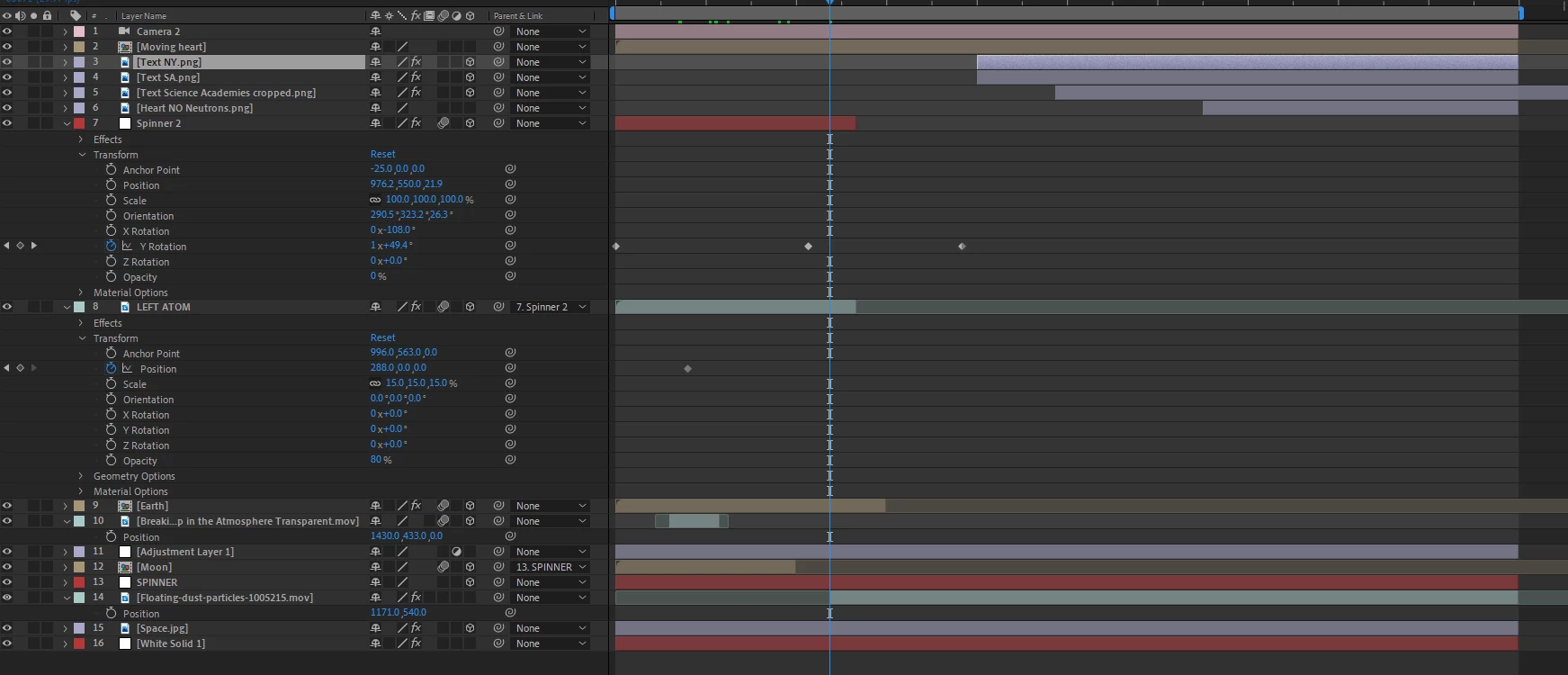Collapse Spinner 2 Transform group
This screenshot has width=1568, height=675.
(81, 155)
